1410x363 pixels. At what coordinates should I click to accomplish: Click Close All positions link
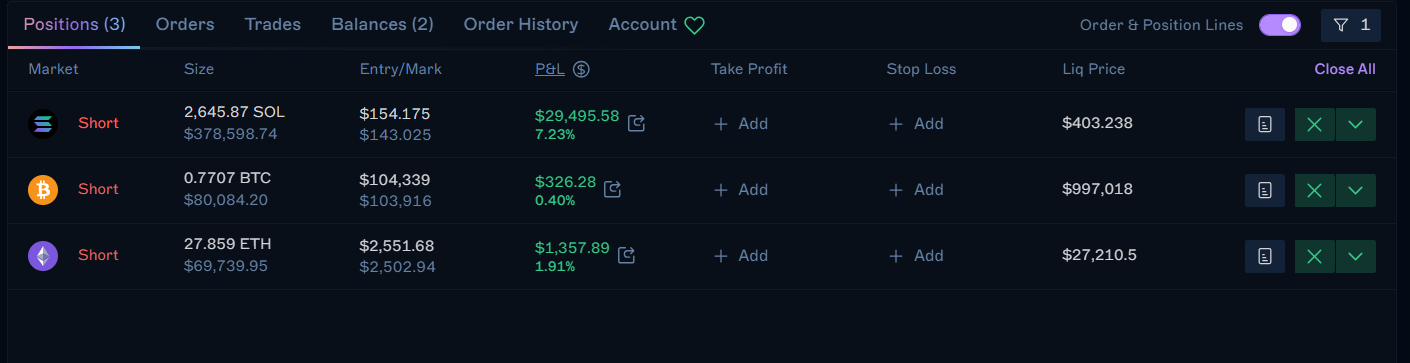click(x=1345, y=69)
